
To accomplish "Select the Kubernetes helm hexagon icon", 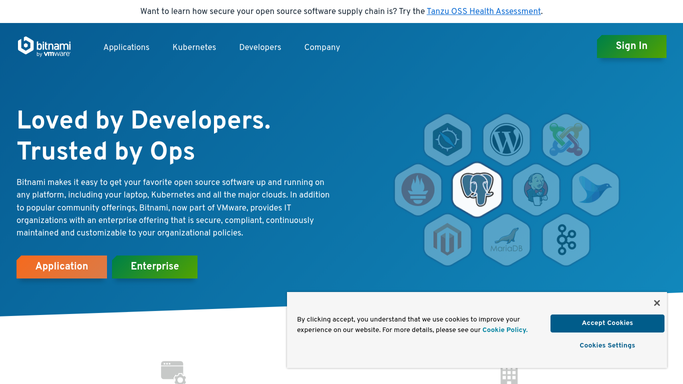I will pyautogui.click(x=447, y=140).
